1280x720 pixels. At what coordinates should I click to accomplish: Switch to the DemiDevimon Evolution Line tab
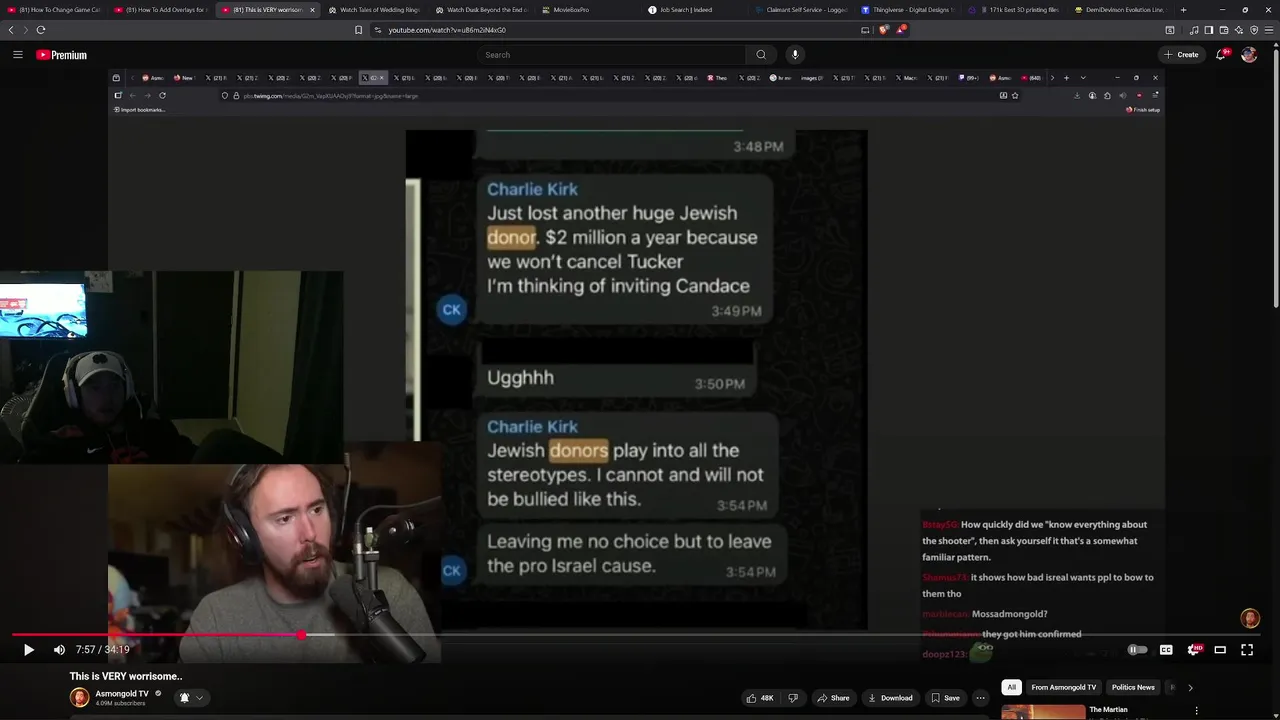coord(1120,10)
